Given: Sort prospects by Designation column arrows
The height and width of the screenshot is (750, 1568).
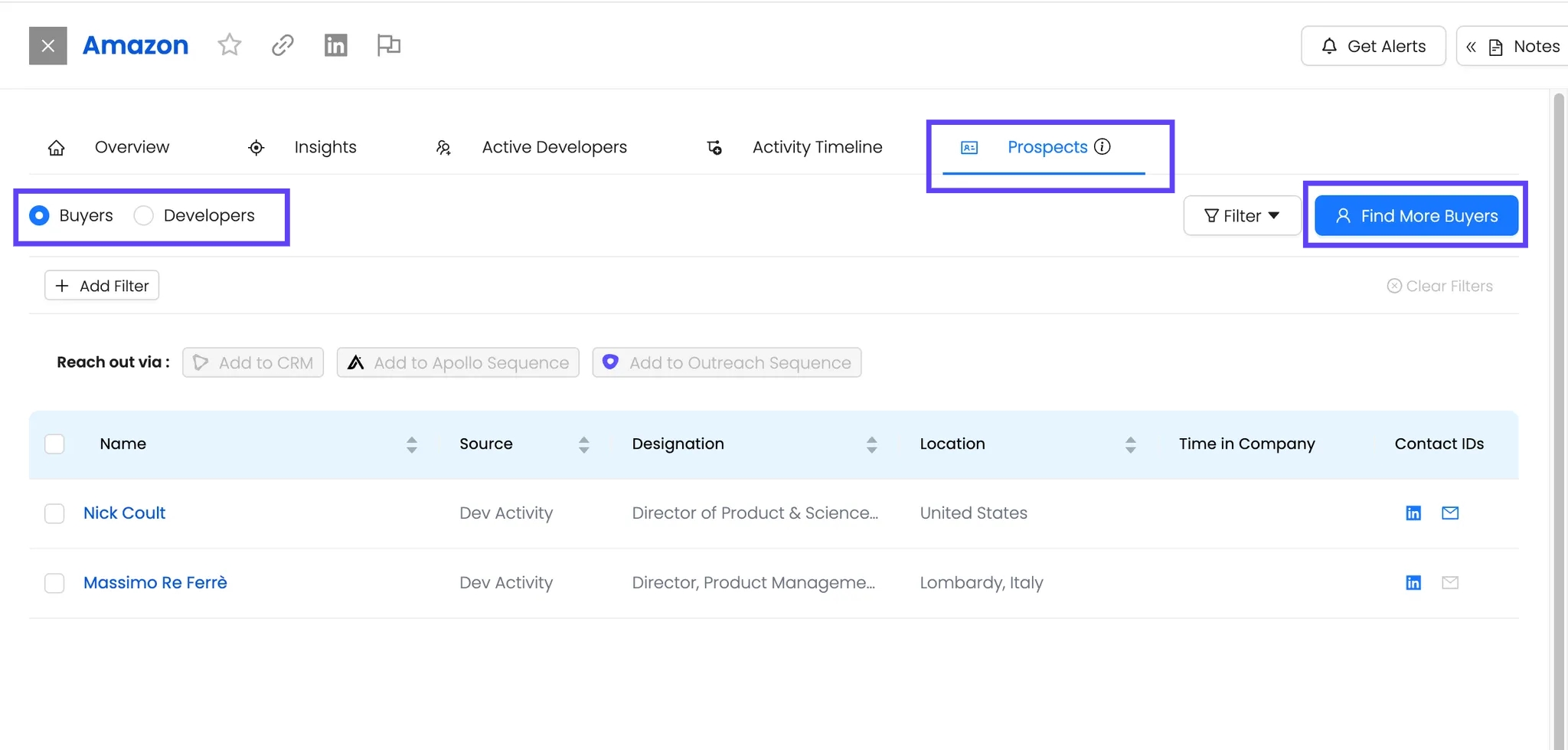Looking at the screenshot, I should pos(871,444).
